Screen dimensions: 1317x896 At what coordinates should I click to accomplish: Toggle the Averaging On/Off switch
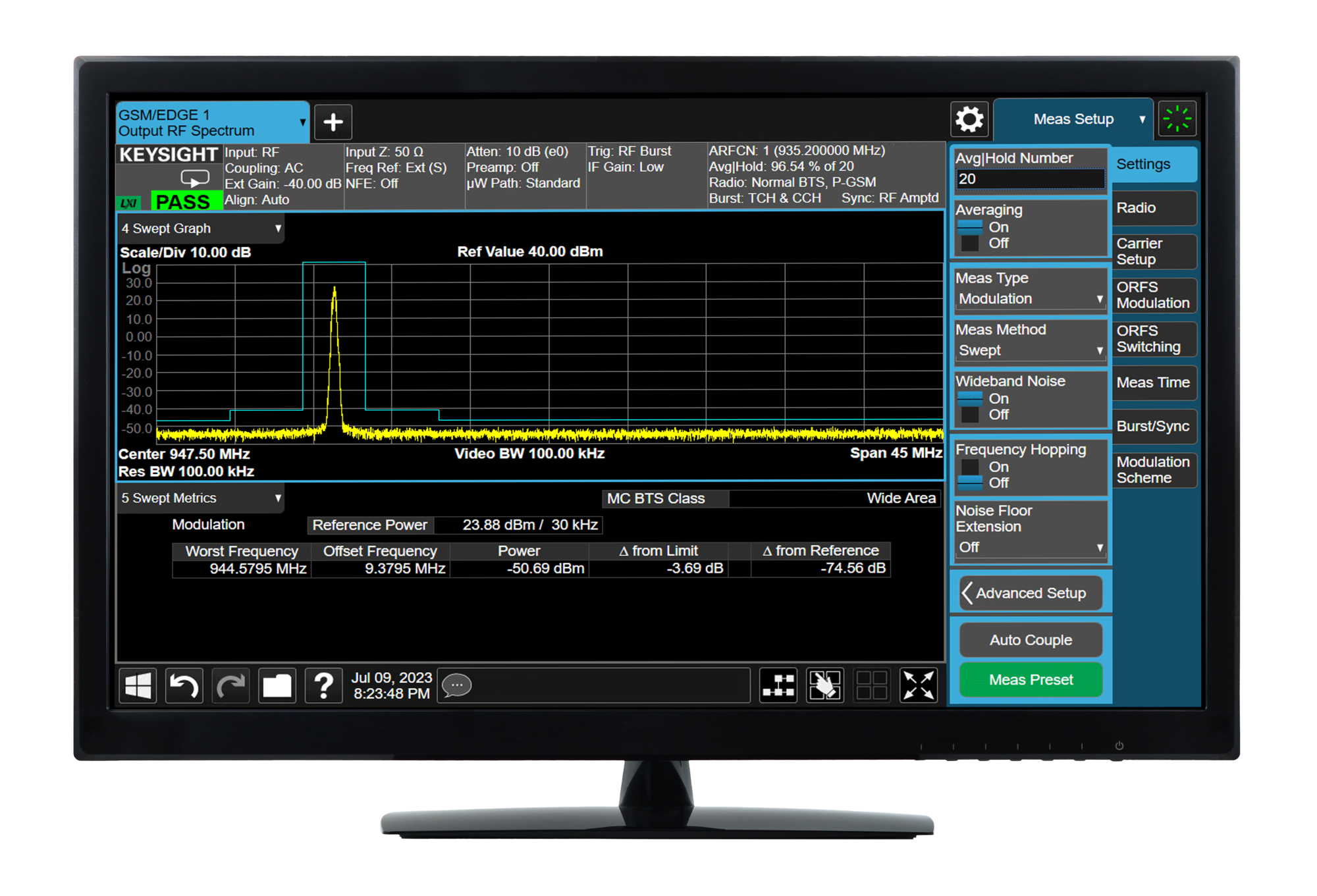(x=971, y=235)
